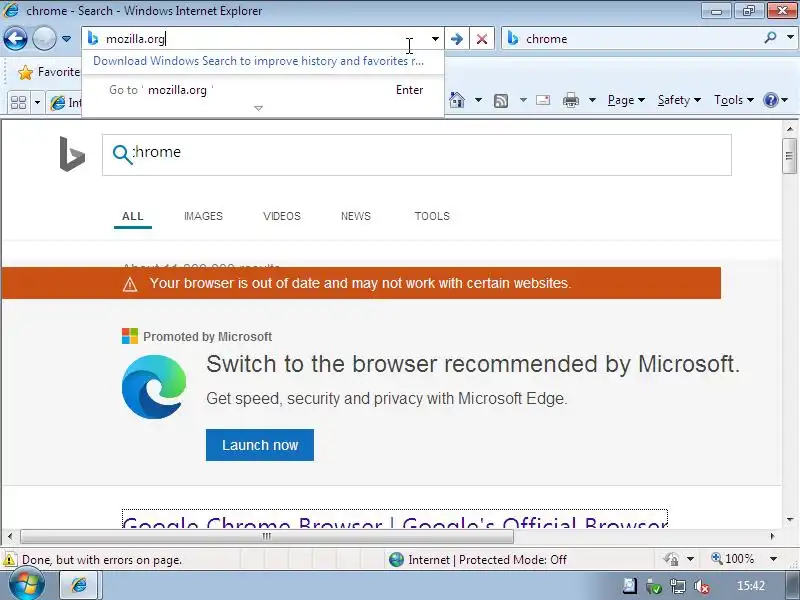Click the horizontal scrollbar thumb

tap(267, 536)
